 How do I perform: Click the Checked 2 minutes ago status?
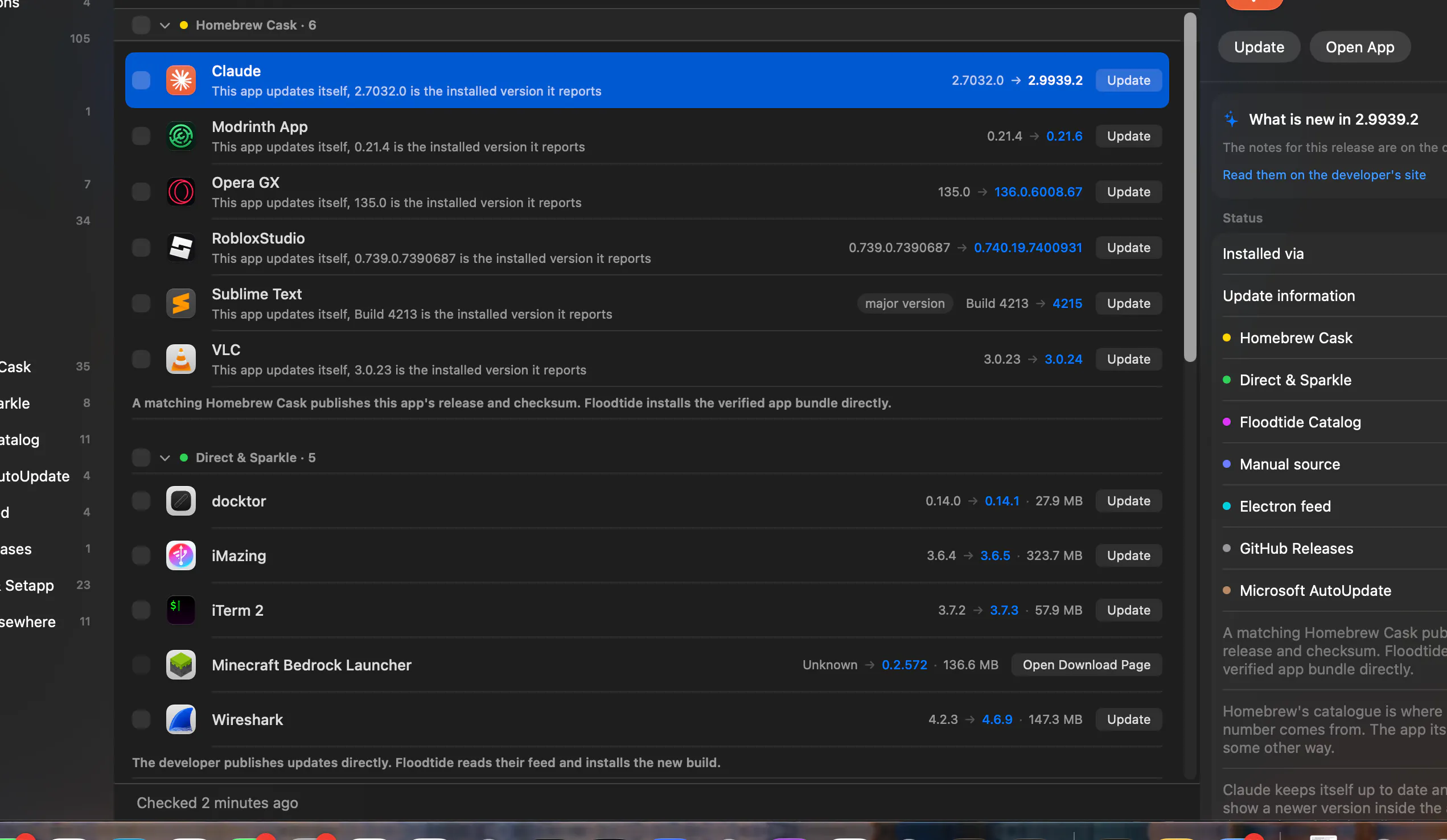click(217, 802)
